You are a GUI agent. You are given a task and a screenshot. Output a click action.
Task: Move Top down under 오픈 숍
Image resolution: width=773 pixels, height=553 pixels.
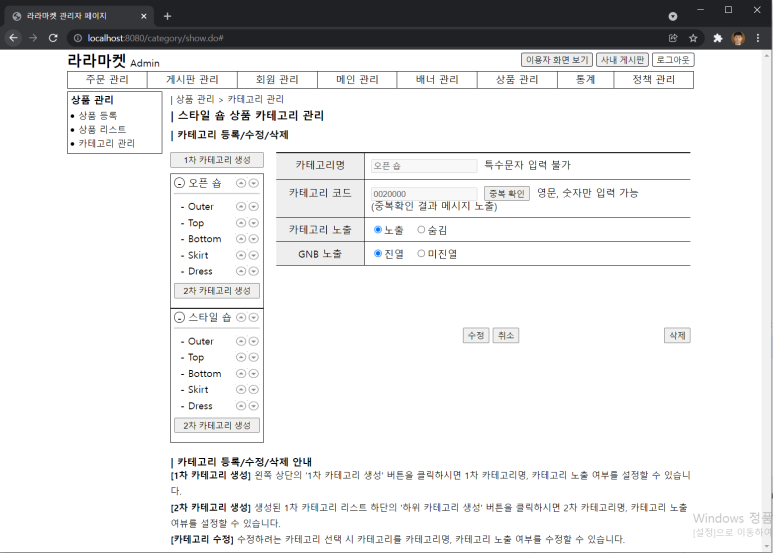[253, 223]
